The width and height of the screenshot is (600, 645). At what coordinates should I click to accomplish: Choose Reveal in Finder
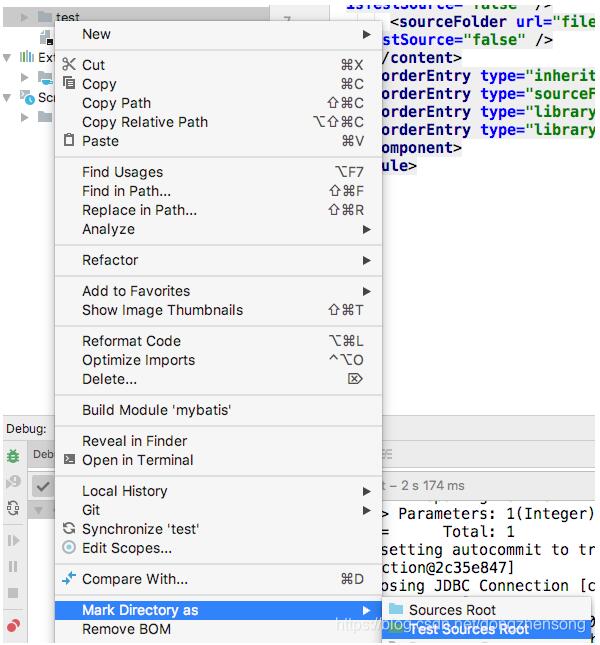point(134,441)
